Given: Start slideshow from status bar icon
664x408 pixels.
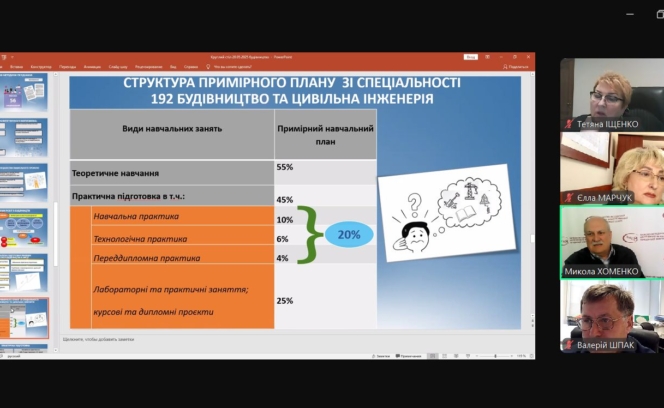Looking at the screenshot, I should (468, 355).
